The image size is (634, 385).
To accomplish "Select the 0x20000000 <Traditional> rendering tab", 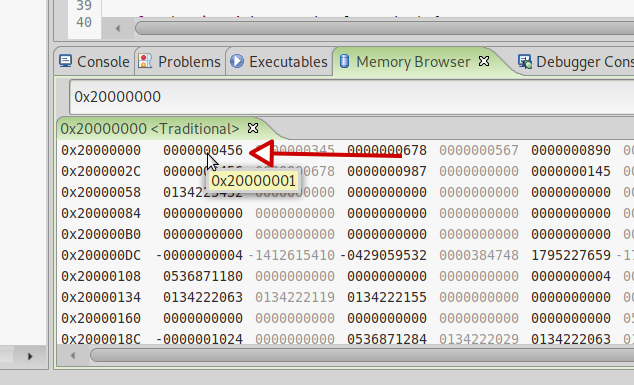I will click(x=150, y=129).
